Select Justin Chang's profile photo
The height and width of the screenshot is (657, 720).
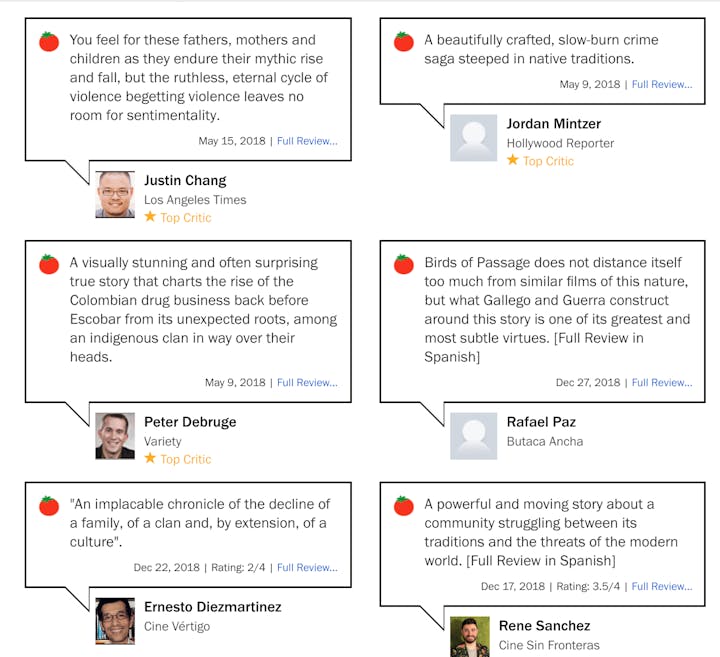115,194
